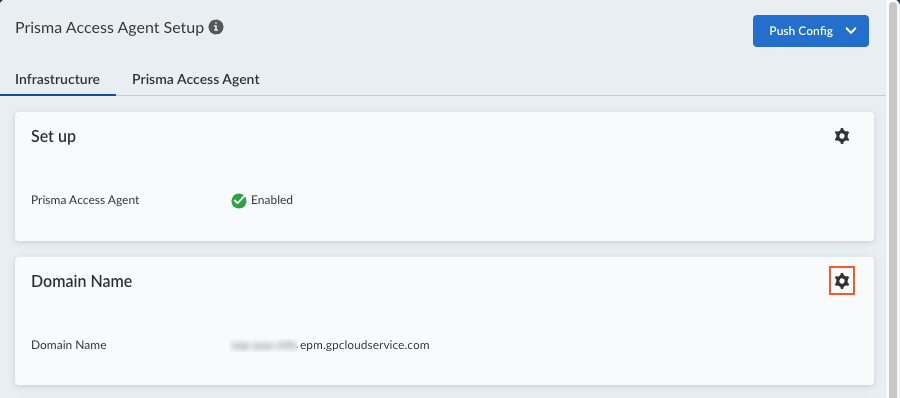Switch to the Prisma Access Agent tab
900x398 pixels.
point(196,79)
